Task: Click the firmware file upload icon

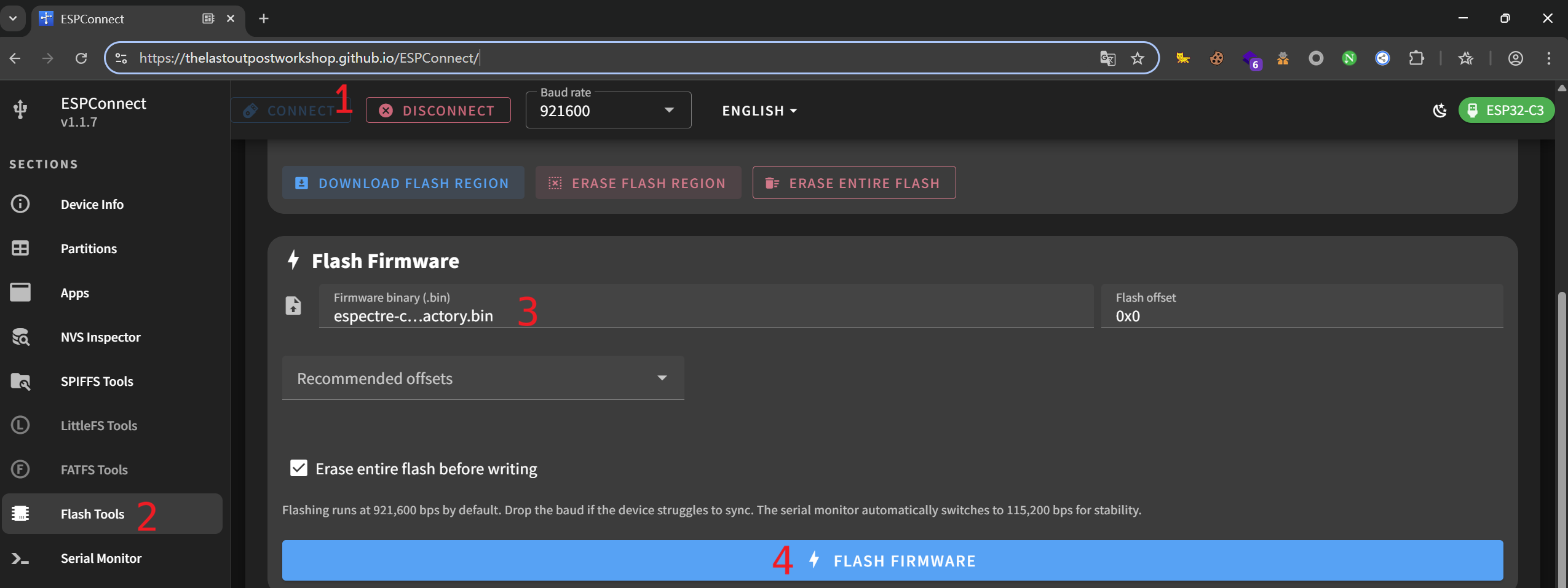Action: [293, 305]
